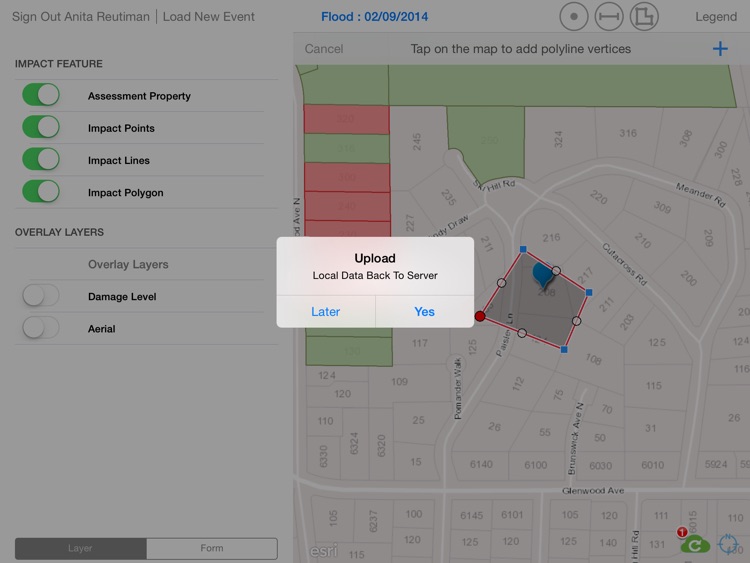The image size is (750, 563).
Task: Tap the GPS locate crosshair icon
Action: (728, 544)
